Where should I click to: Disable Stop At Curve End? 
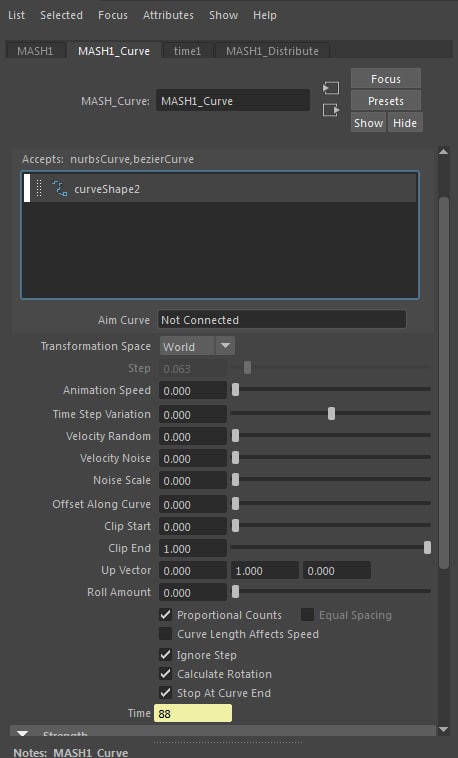pos(165,692)
